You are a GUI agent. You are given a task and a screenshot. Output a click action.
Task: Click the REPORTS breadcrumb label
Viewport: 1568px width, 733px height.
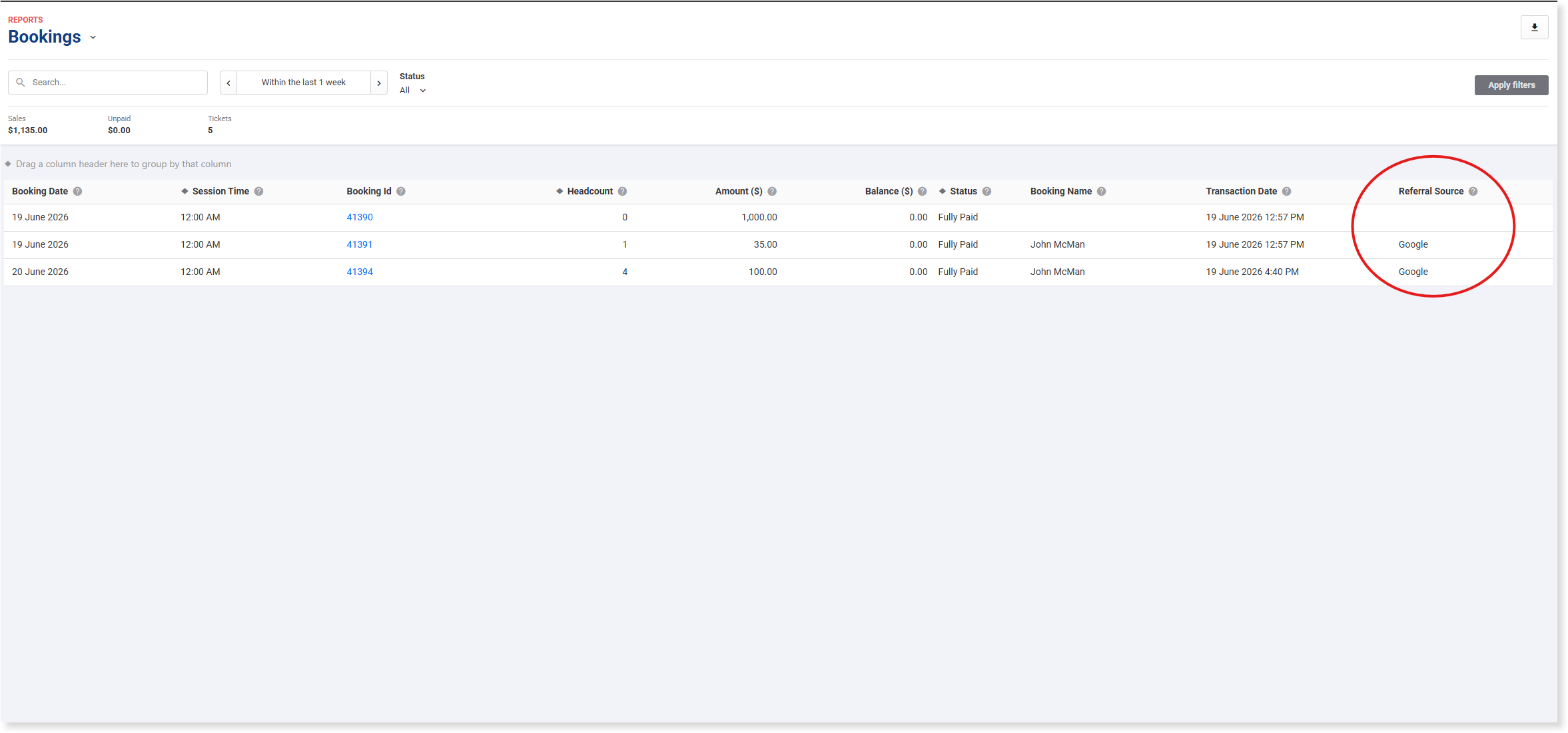tap(25, 20)
